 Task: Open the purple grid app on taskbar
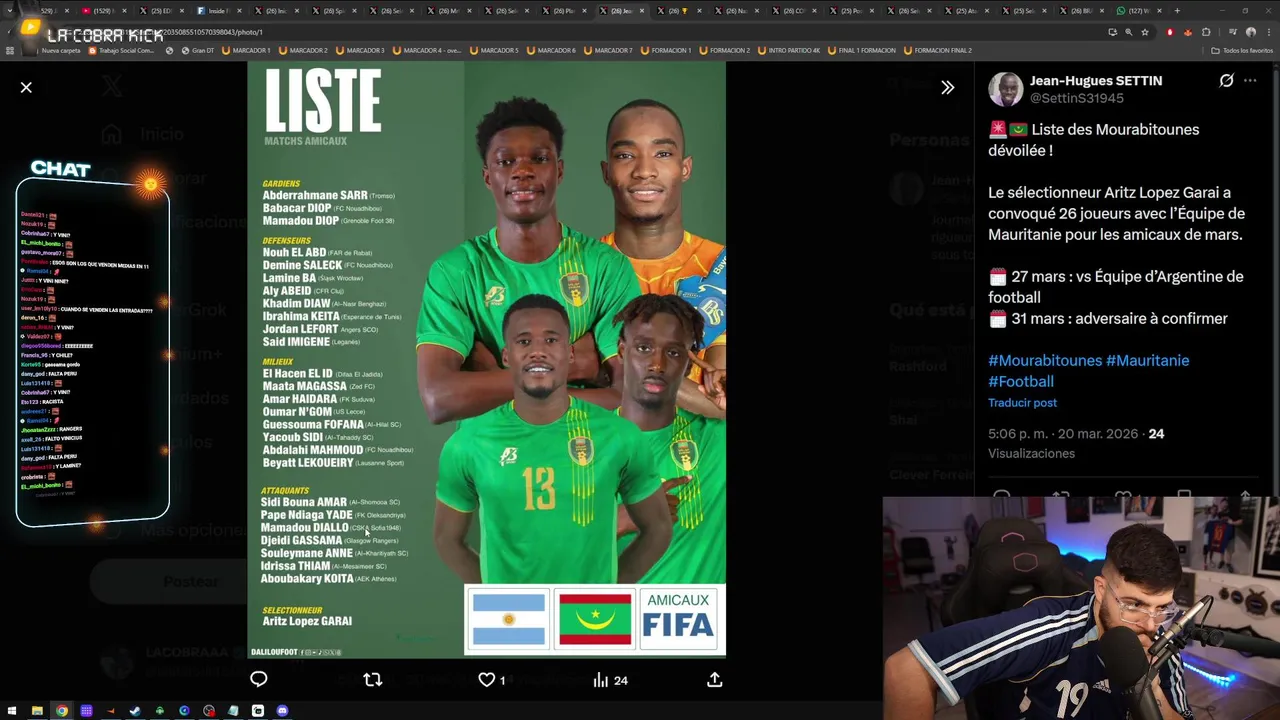pos(86,711)
